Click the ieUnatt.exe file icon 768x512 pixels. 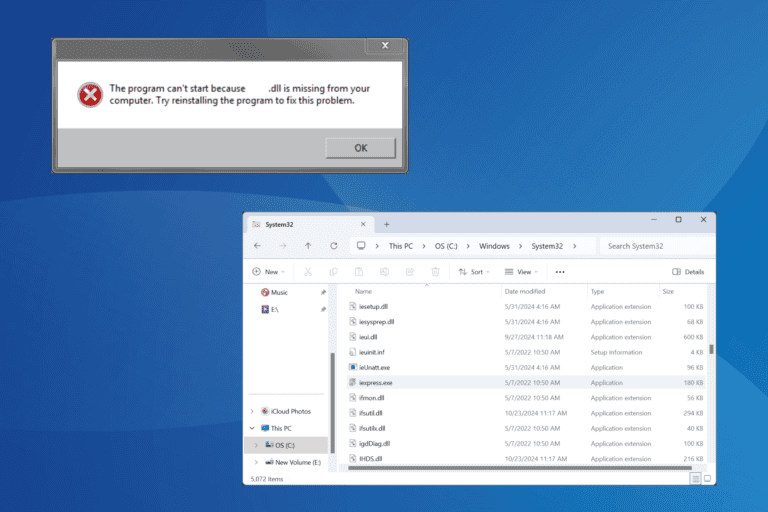(353, 367)
